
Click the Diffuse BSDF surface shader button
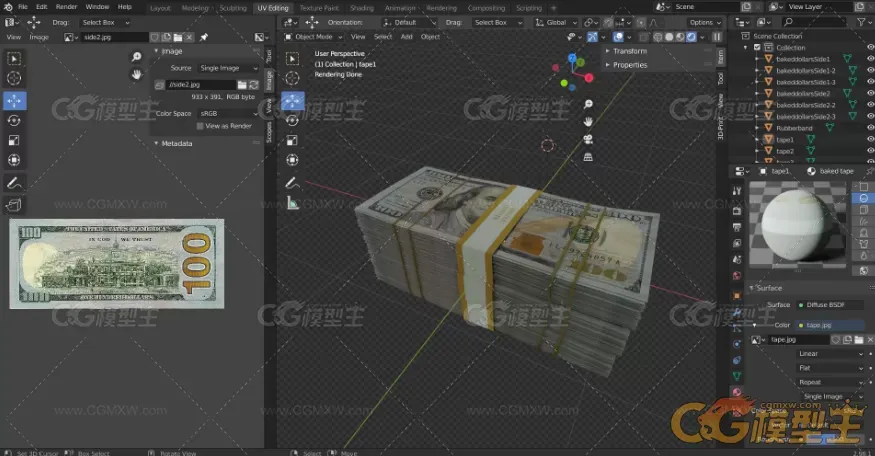830,305
